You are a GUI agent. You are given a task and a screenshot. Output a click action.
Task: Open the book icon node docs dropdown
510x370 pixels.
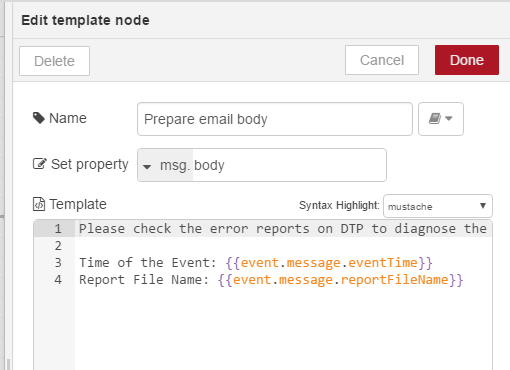(x=441, y=119)
